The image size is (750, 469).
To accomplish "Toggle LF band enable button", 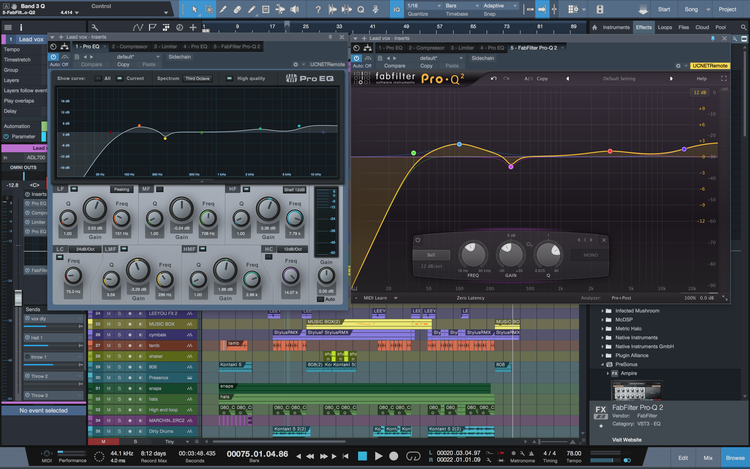I will 74,189.
